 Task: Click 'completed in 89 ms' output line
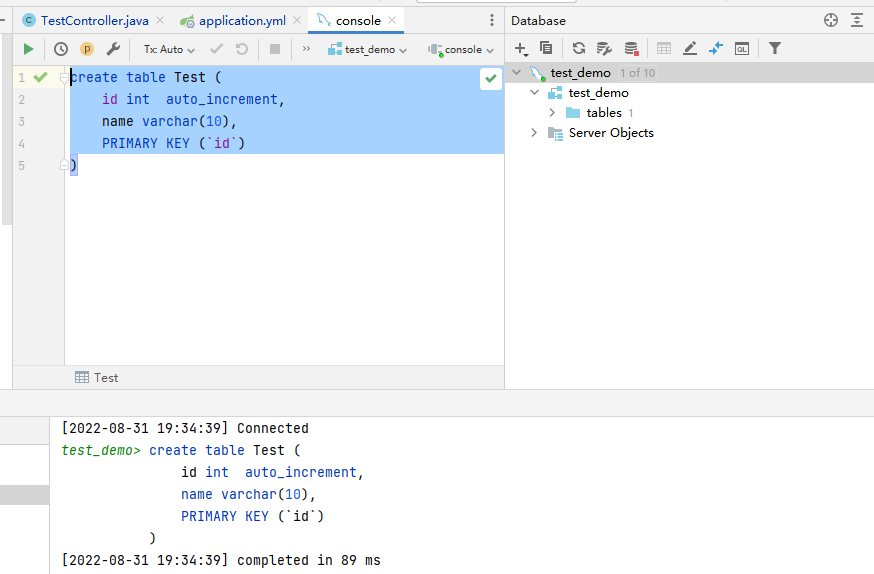309,560
